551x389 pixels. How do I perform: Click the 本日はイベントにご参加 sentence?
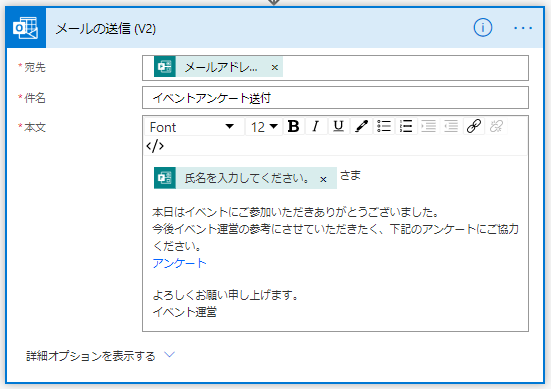coord(296,212)
